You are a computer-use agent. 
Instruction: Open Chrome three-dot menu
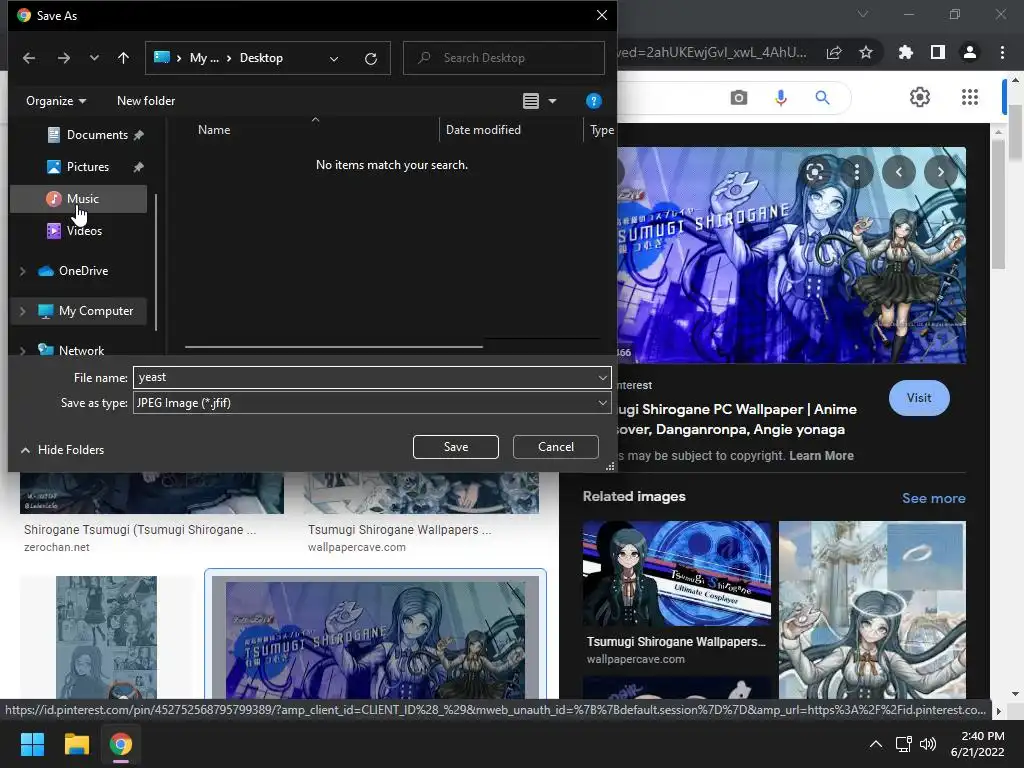(1002, 52)
